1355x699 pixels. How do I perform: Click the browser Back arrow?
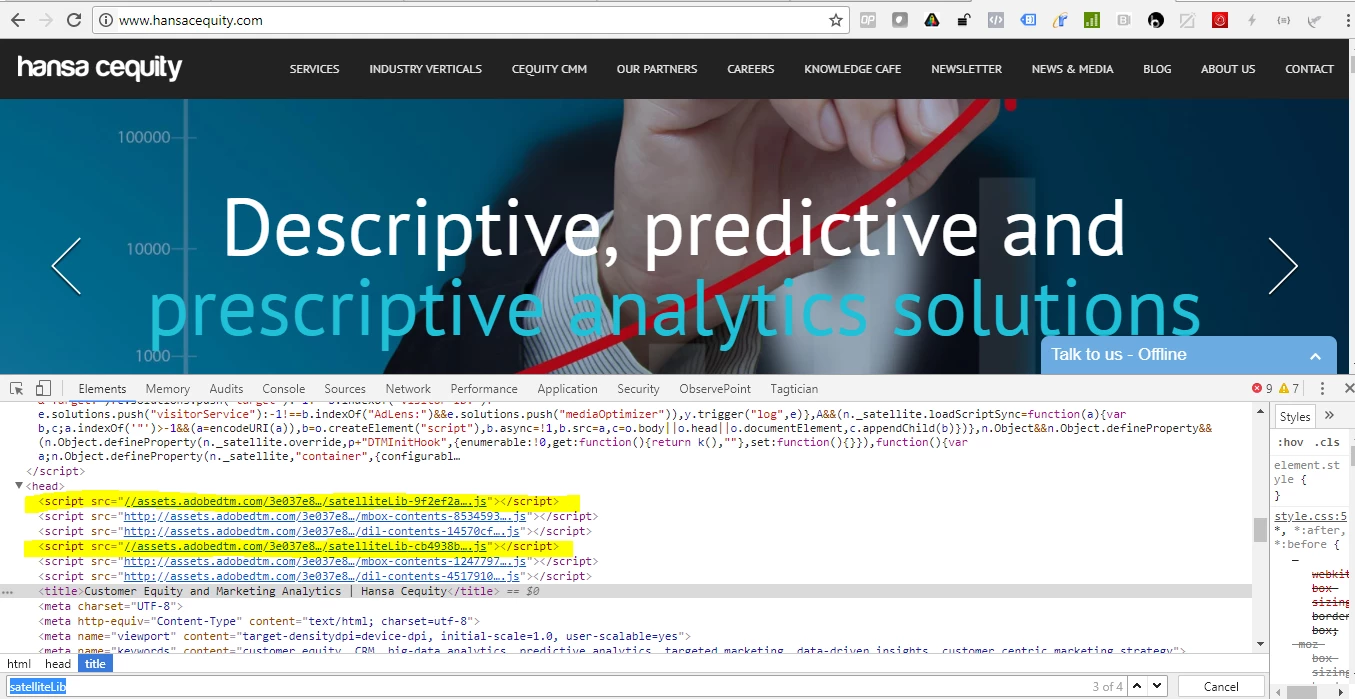[18, 20]
